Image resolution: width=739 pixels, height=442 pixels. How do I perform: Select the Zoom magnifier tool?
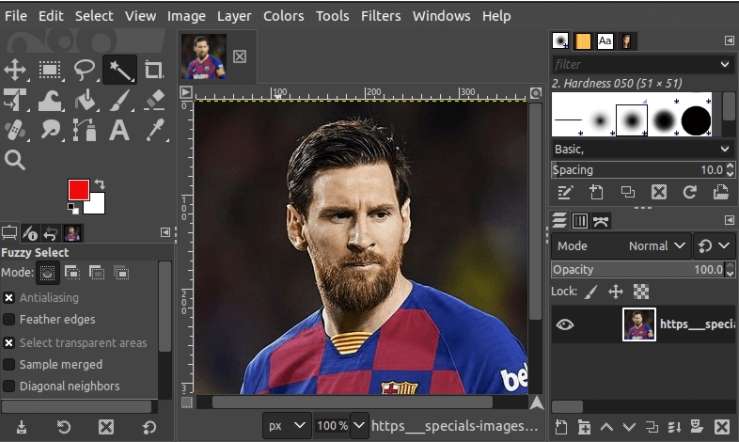pyautogui.click(x=15, y=160)
